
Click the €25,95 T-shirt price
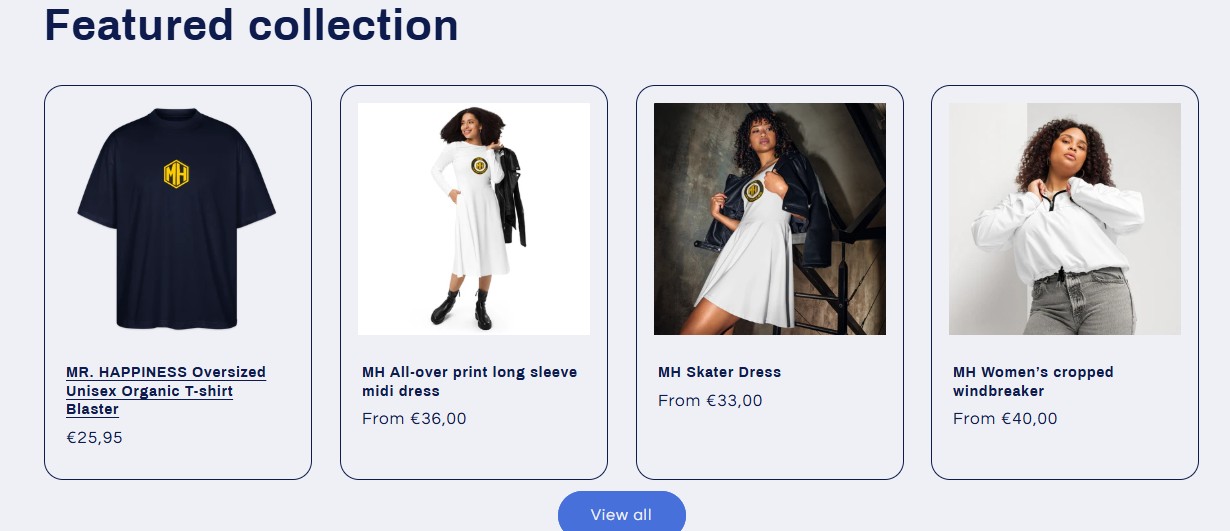click(94, 437)
